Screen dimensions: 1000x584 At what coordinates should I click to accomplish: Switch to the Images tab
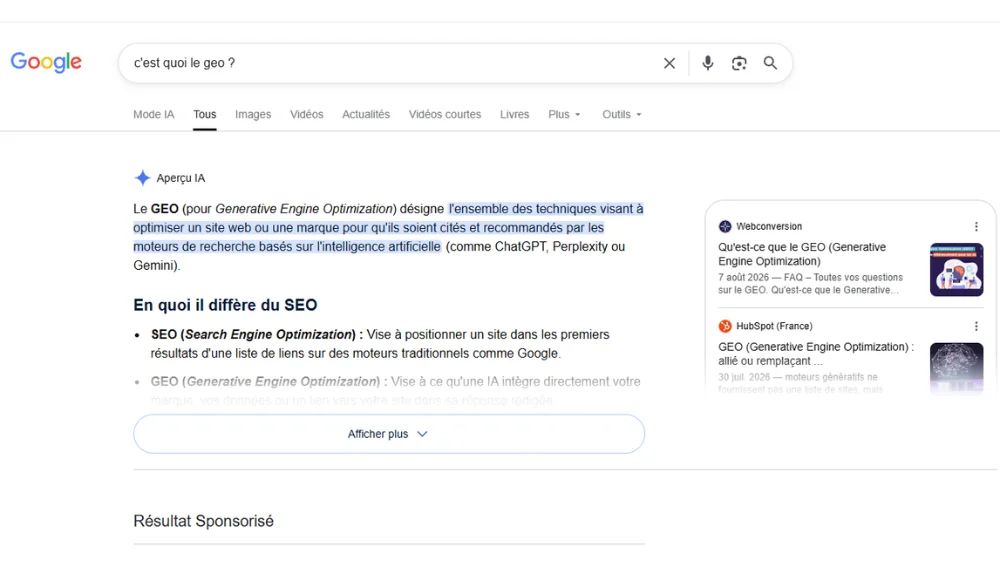point(253,115)
